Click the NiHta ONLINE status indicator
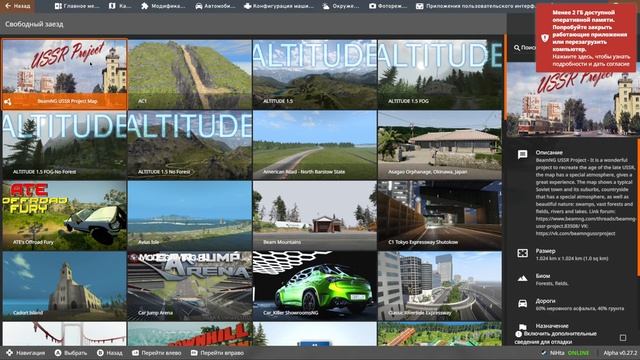 pyautogui.click(x=565, y=353)
